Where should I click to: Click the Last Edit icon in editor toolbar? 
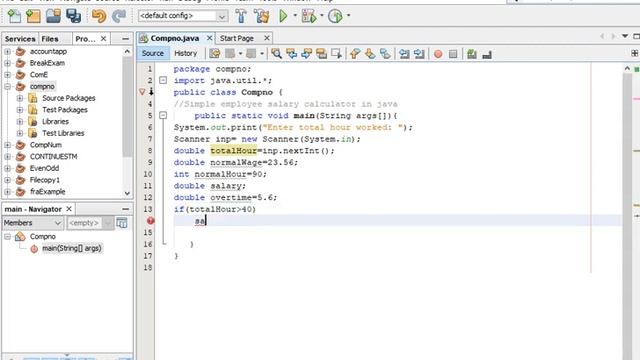coord(215,53)
